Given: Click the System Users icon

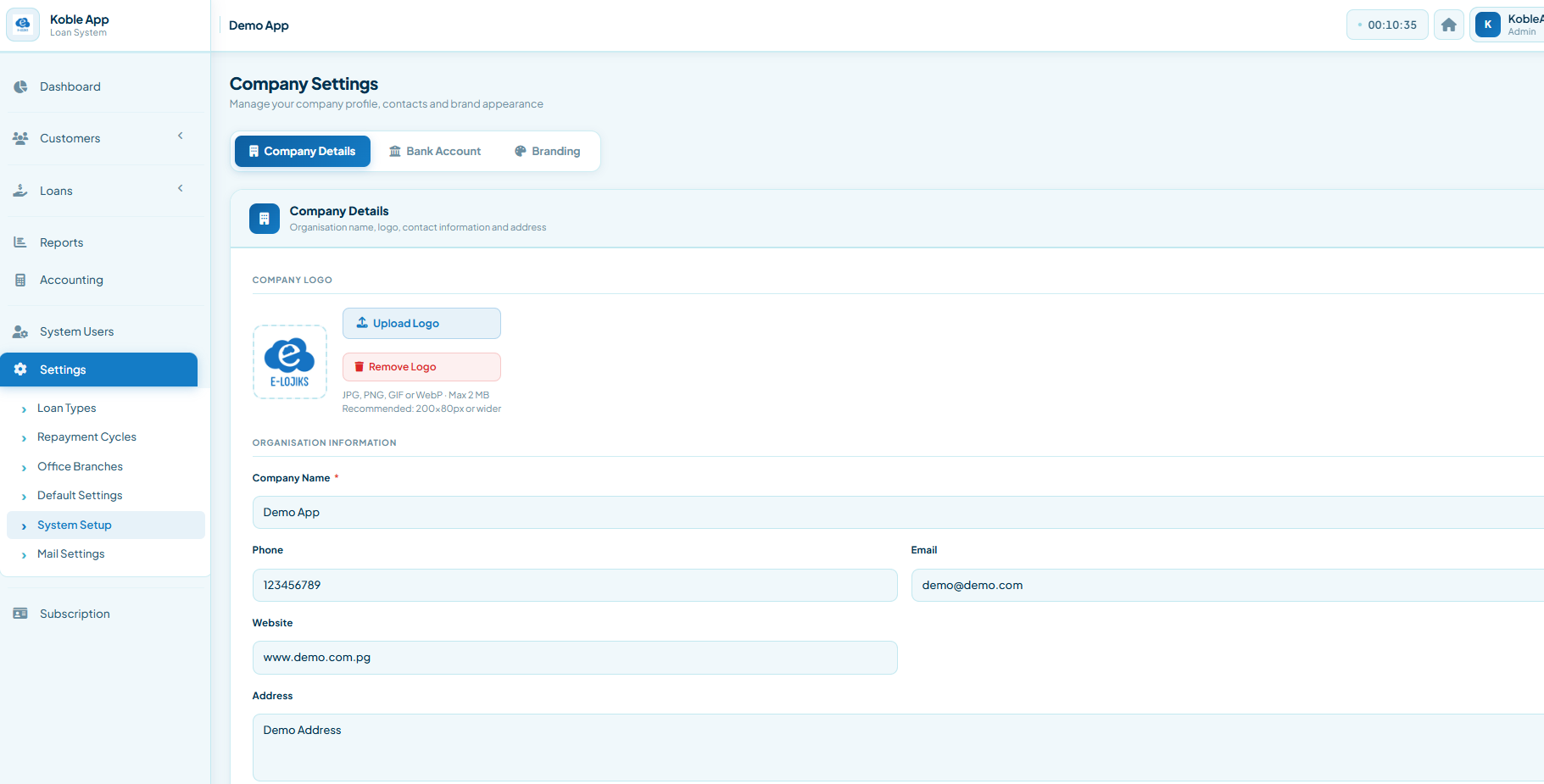Looking at the screenshot, I should [x=20, y=331].
